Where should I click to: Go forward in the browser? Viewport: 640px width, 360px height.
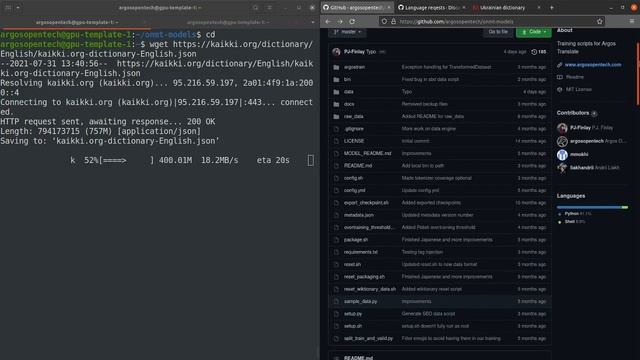[x=340, y=21]
